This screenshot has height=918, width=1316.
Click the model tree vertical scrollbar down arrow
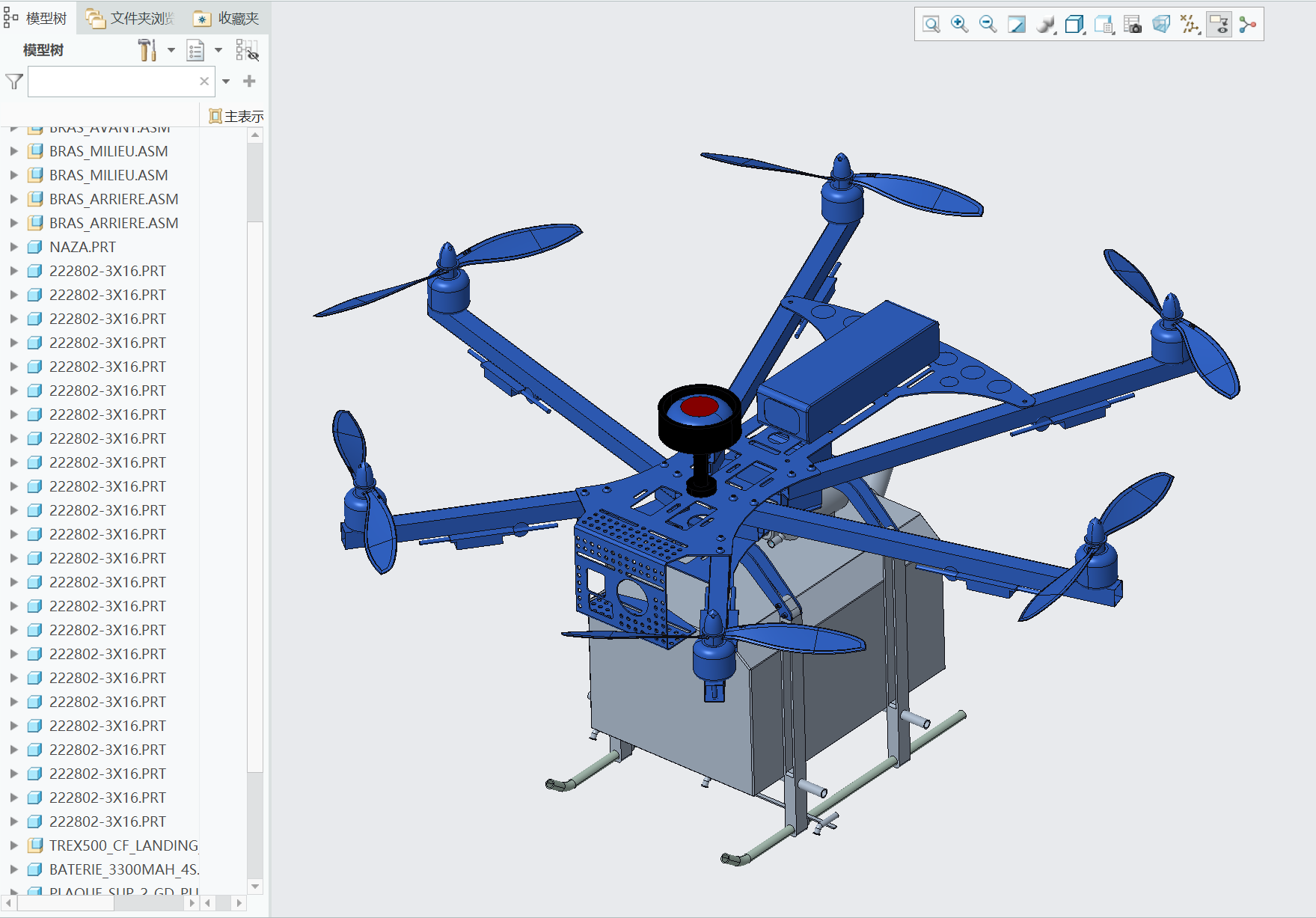tap(255, 887)
